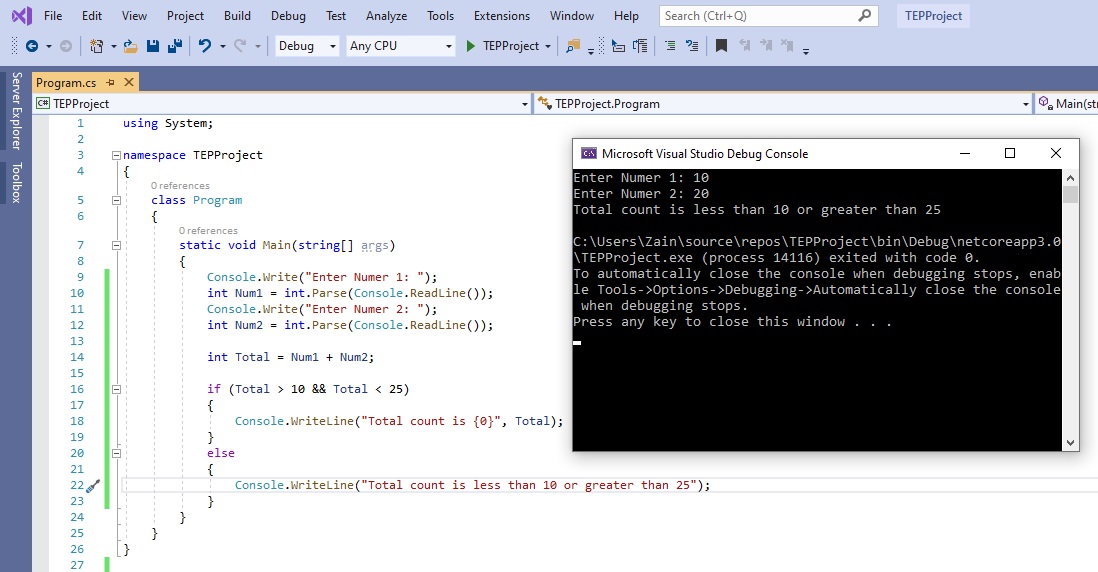This screenshot has height=572, width=1098.
Task: Open the Analyze menu
Action: tap(387, 15)
